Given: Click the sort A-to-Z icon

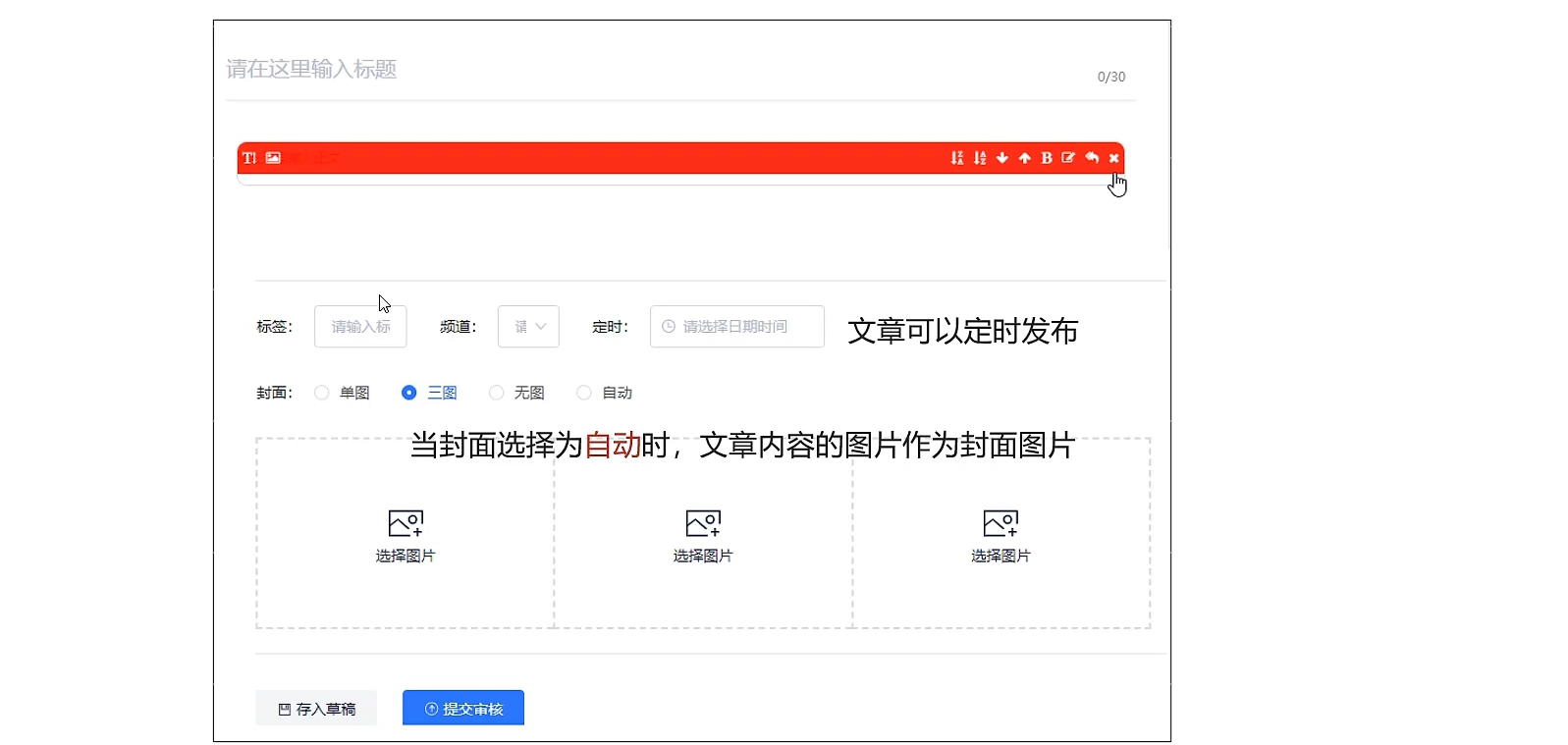Looking at the screenshot, I should [980, 158].
